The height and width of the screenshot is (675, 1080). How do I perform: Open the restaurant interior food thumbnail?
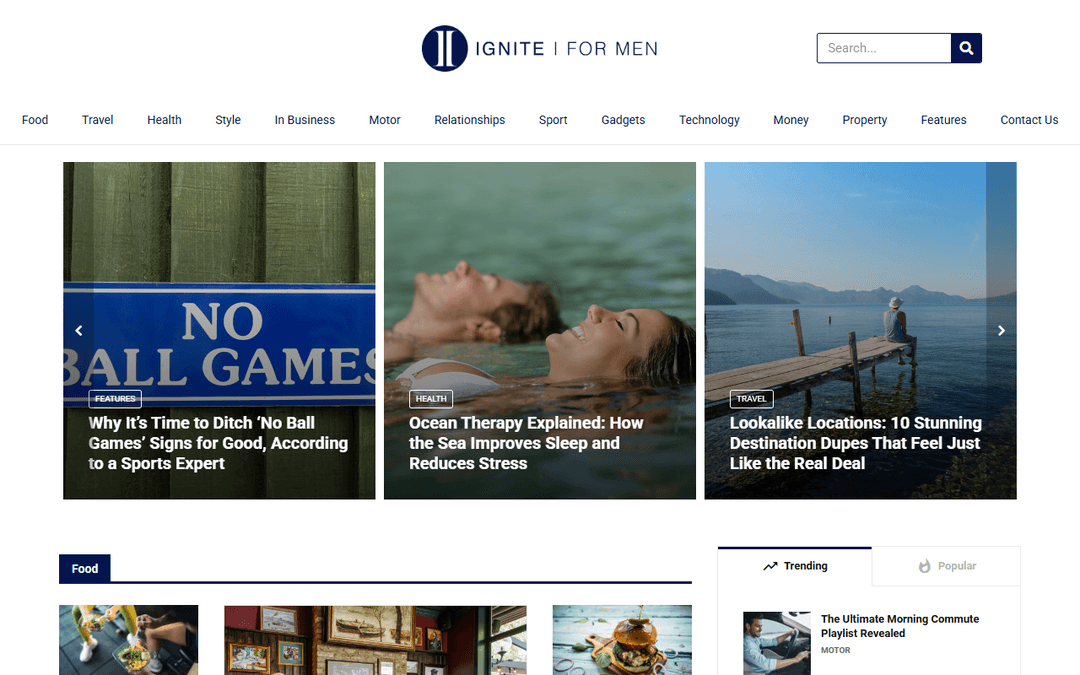[375, 640]
